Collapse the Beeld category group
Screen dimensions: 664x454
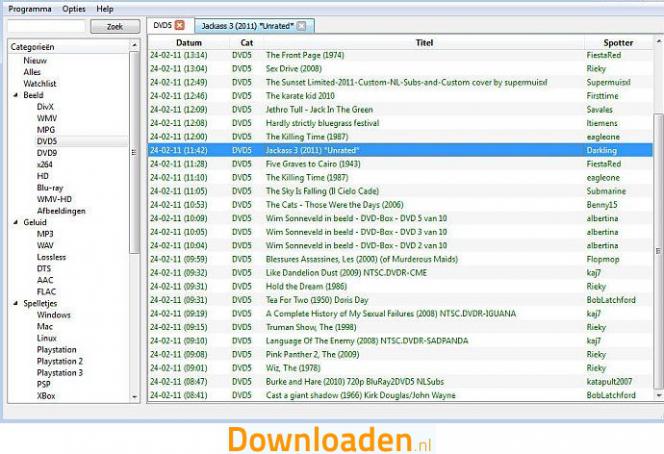pos(15,95)
